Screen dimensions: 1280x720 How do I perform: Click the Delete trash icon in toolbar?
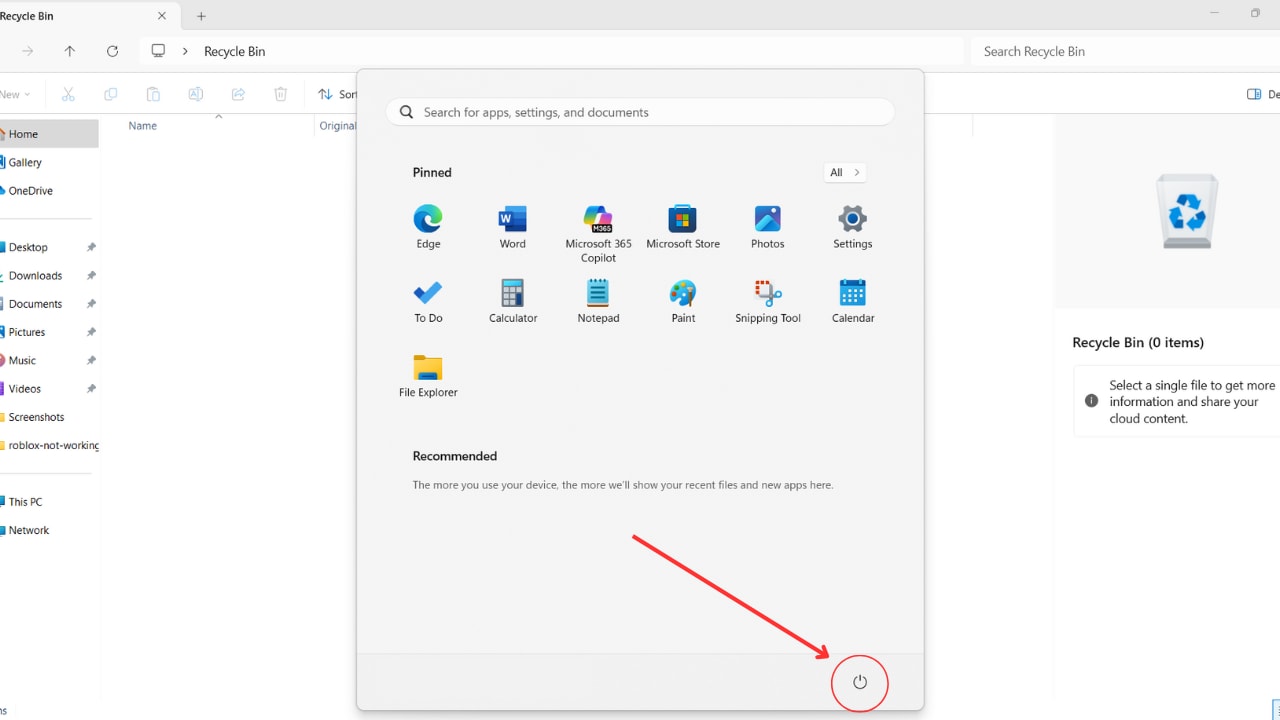pos(281,94)
